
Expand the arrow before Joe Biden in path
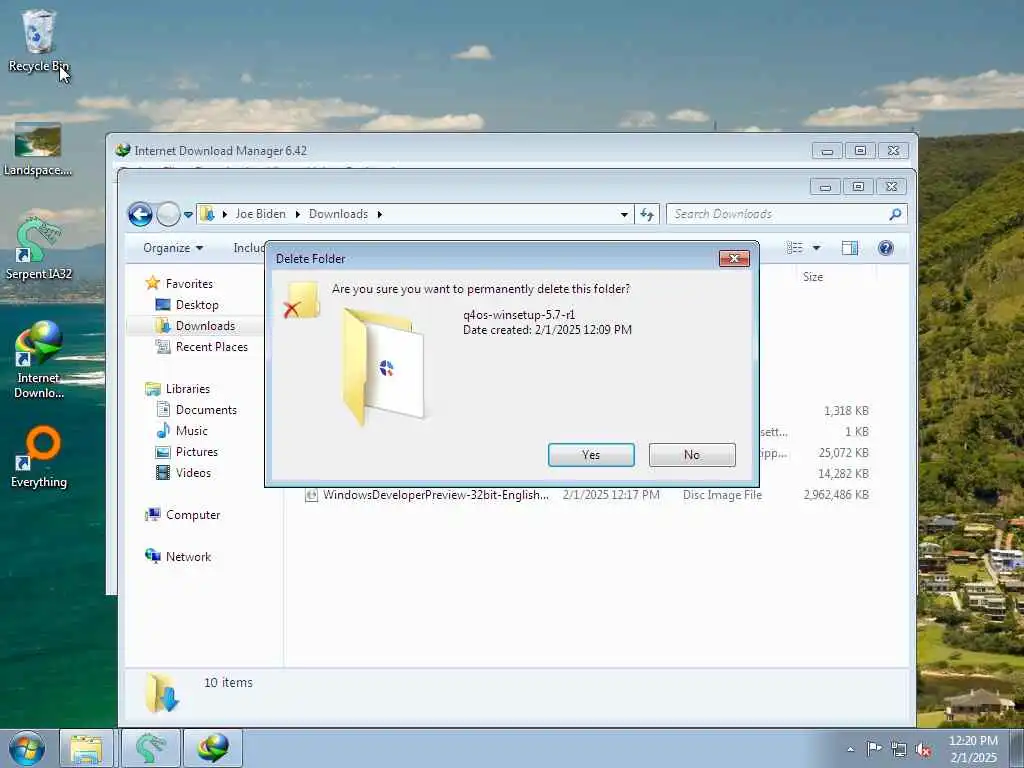225,214
